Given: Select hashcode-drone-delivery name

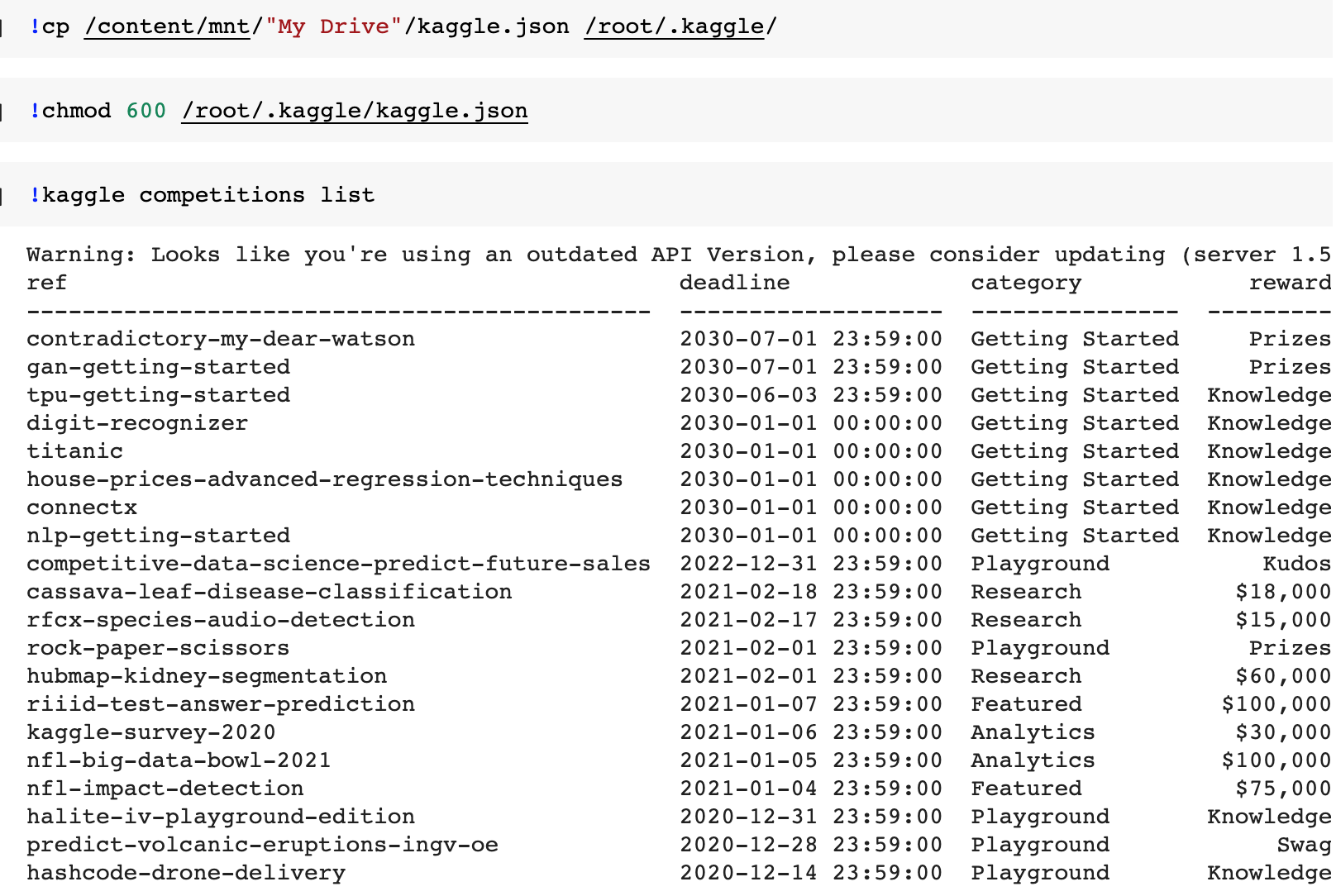Looking at the screenshot, I should [x=186, y=873].
